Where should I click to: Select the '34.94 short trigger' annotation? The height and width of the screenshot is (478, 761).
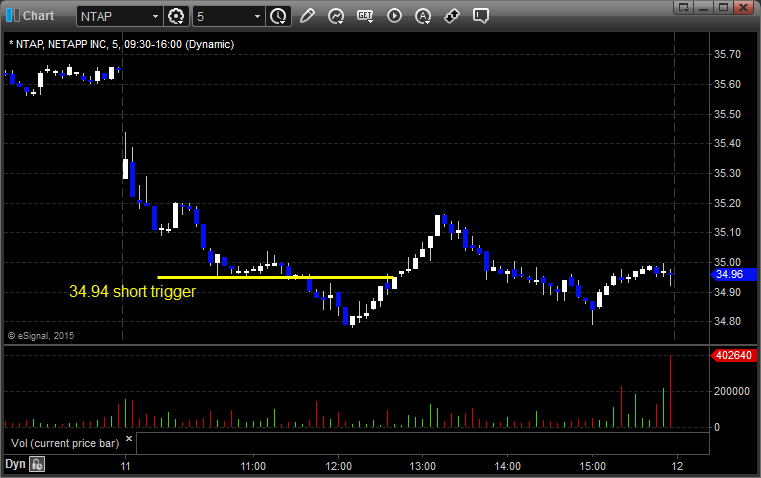(x=132, y=291)
